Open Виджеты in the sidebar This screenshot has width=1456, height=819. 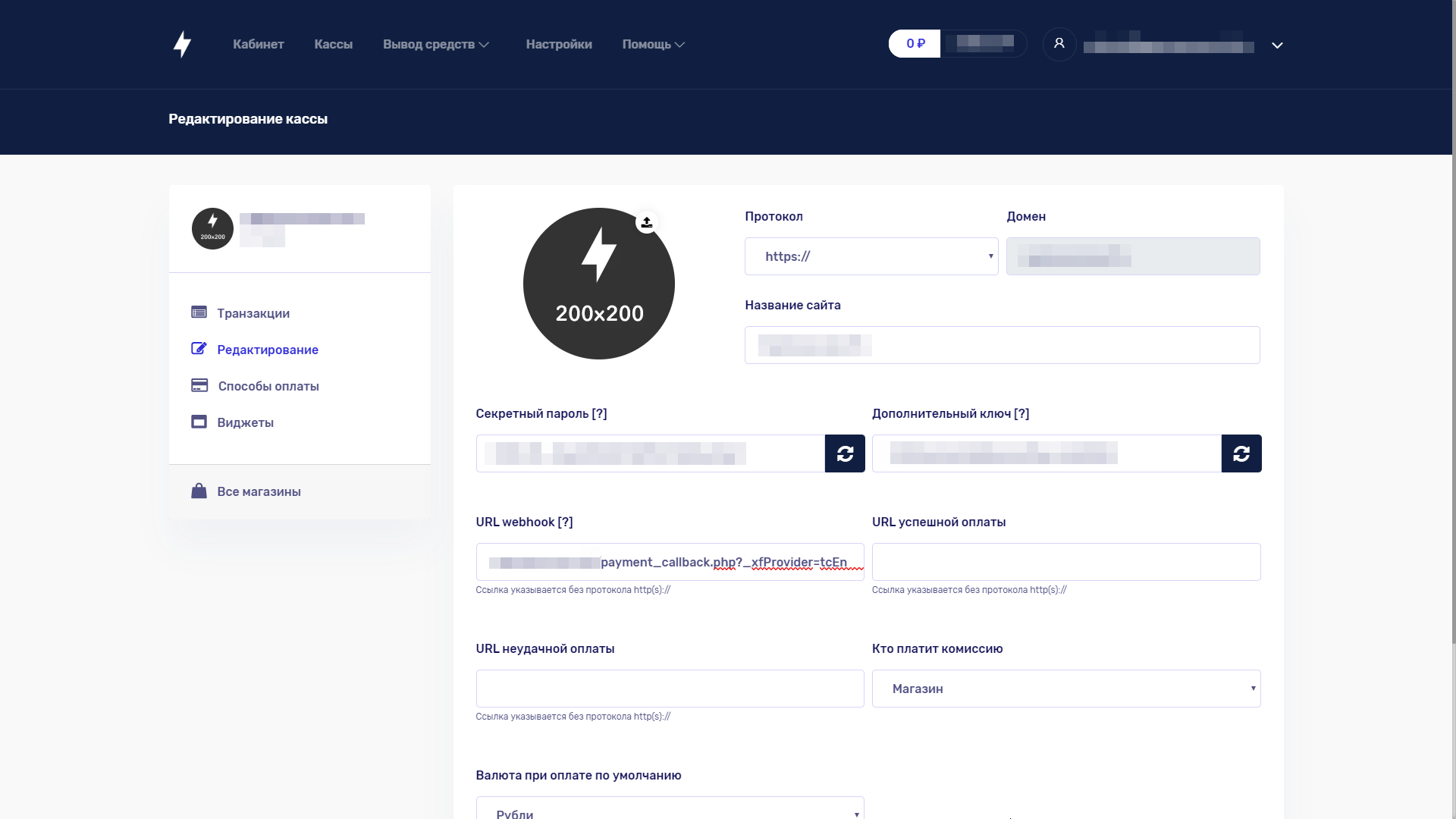[245, 422]
